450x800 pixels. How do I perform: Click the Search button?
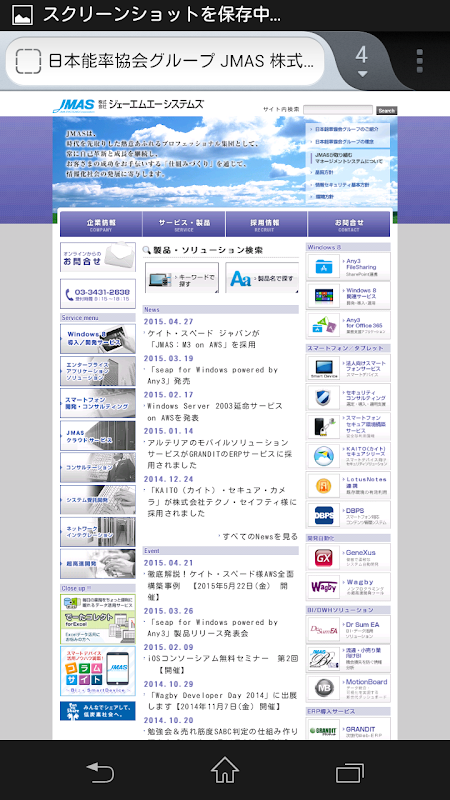tap(386, 110)
